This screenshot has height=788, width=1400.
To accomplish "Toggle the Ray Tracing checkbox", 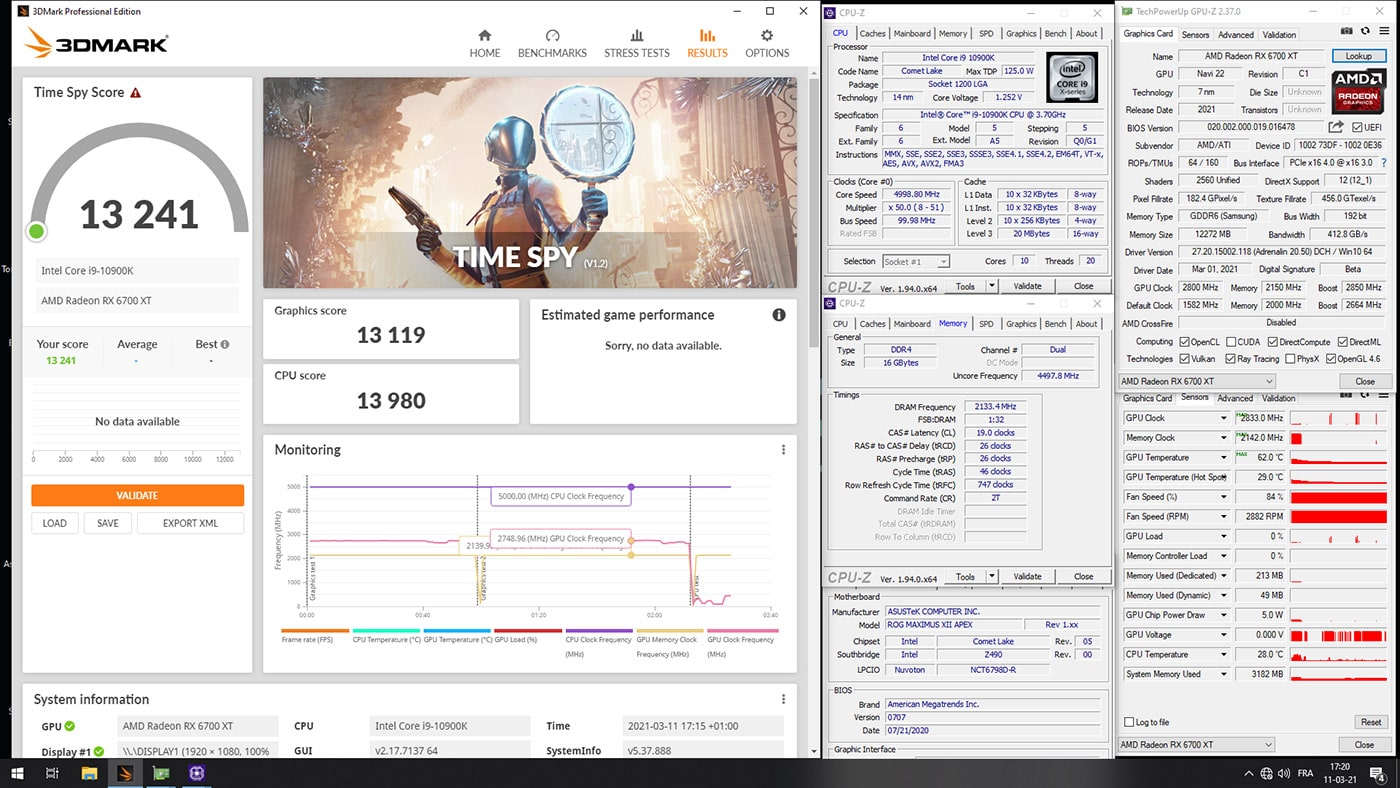I will [x=1231, y=358].
